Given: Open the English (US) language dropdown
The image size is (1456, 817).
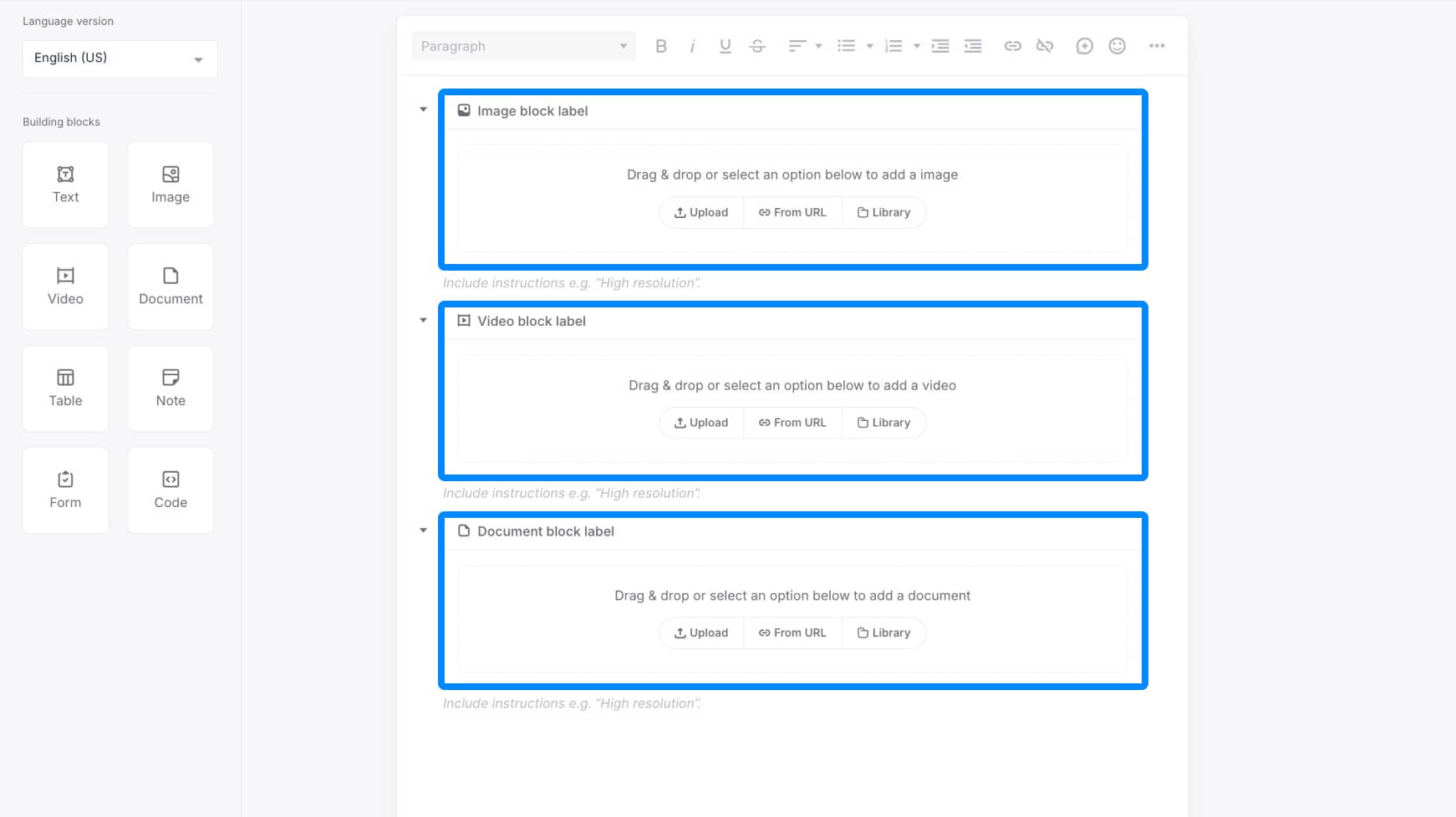Looking at the screenshot, I should [120, 58].
